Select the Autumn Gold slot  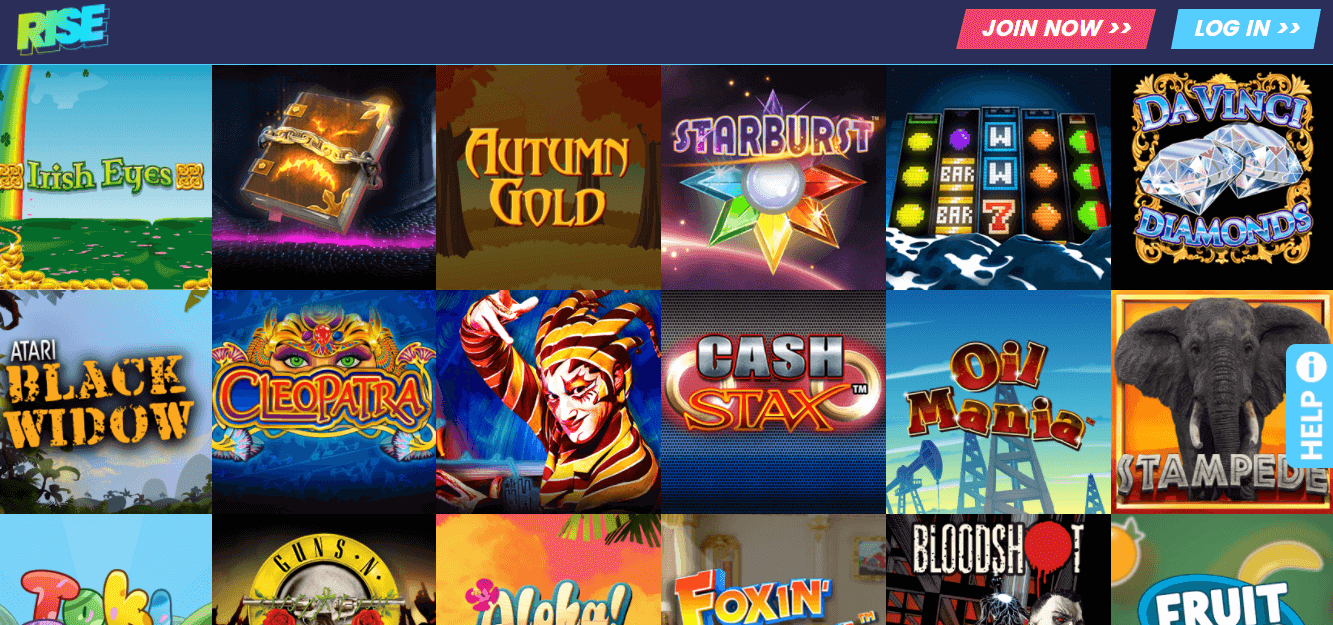[548, 177]
